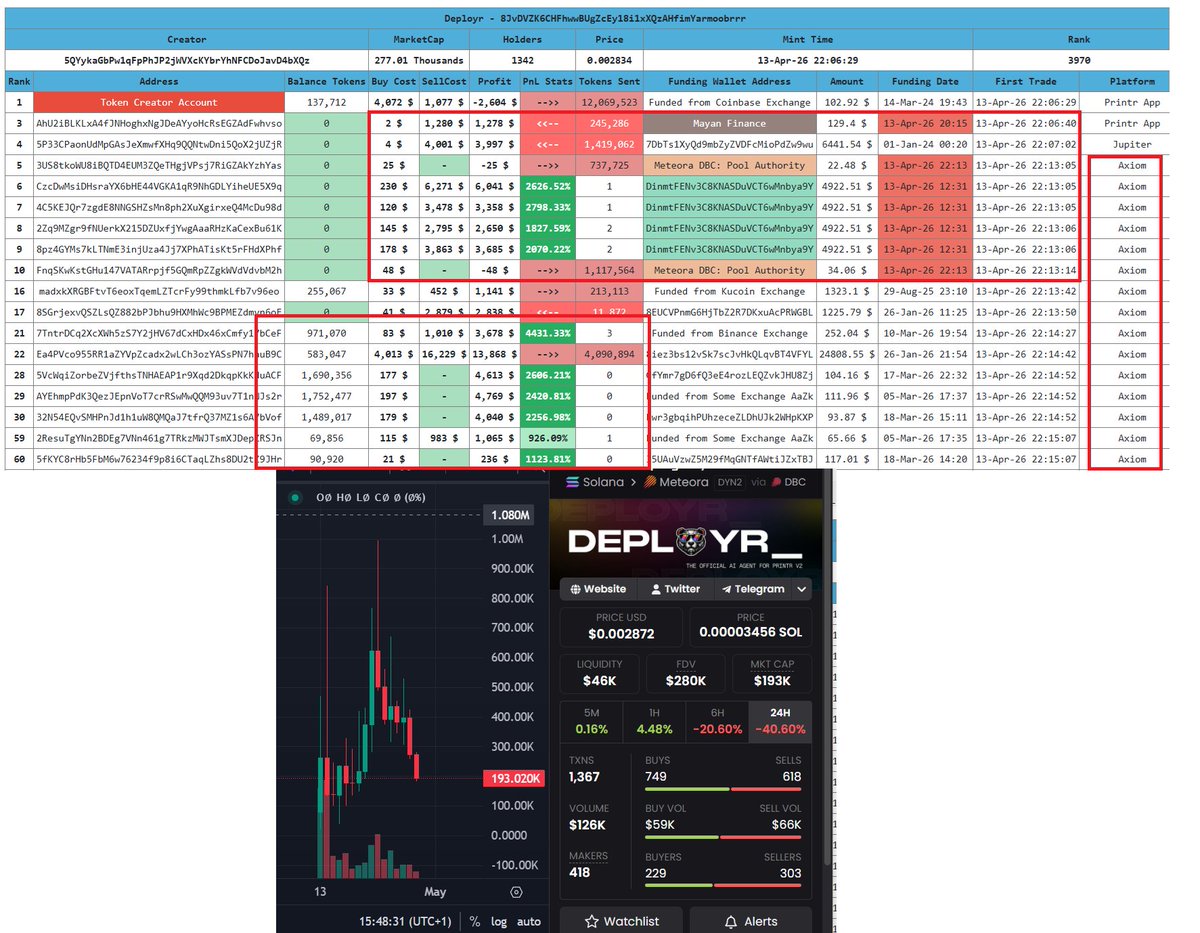Screen dimensions: 1200x933
Task: Click the Twitter profile icon
Action: pyautogui.click(x=656, y=589)
